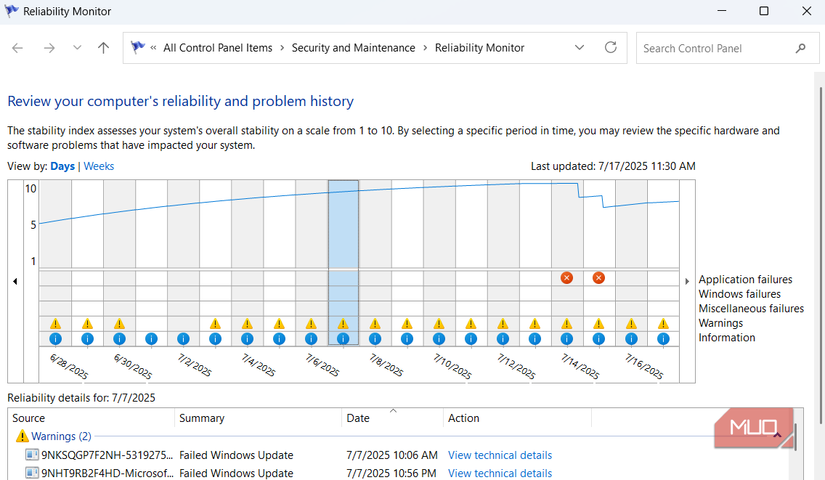Switch chart view to Weeks
This screenshot has width=825, height=480.
click(x=98, y=166)
